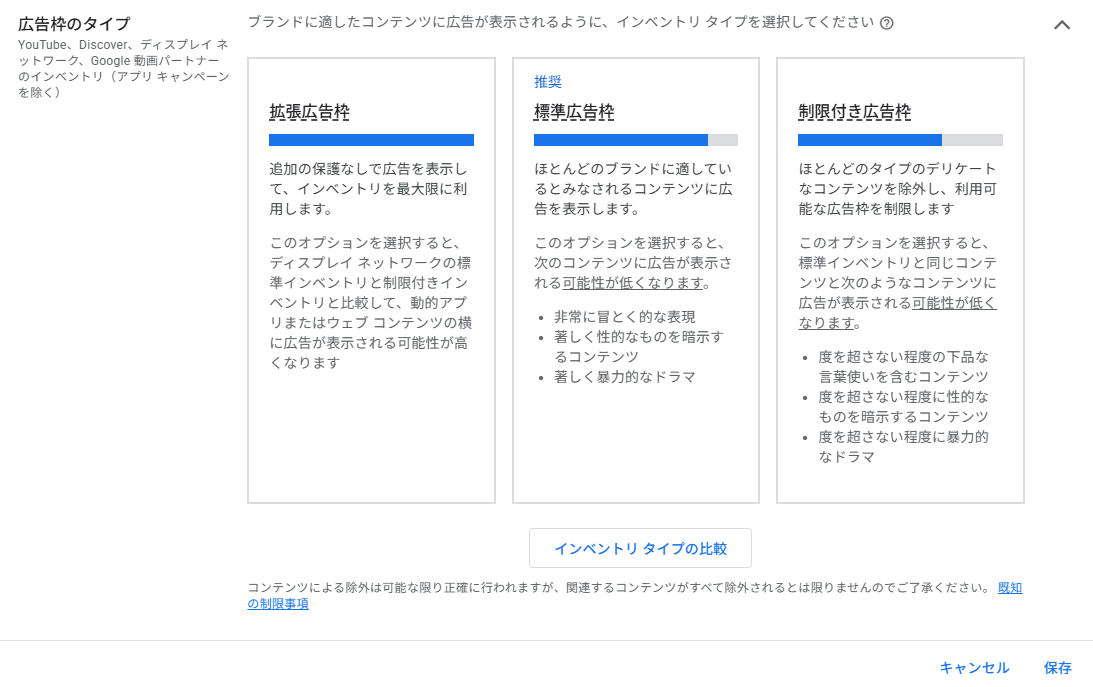Open インベントリ タイプの比較
The width and height of the screenshot is (1093, 687).
click(640, 548)
